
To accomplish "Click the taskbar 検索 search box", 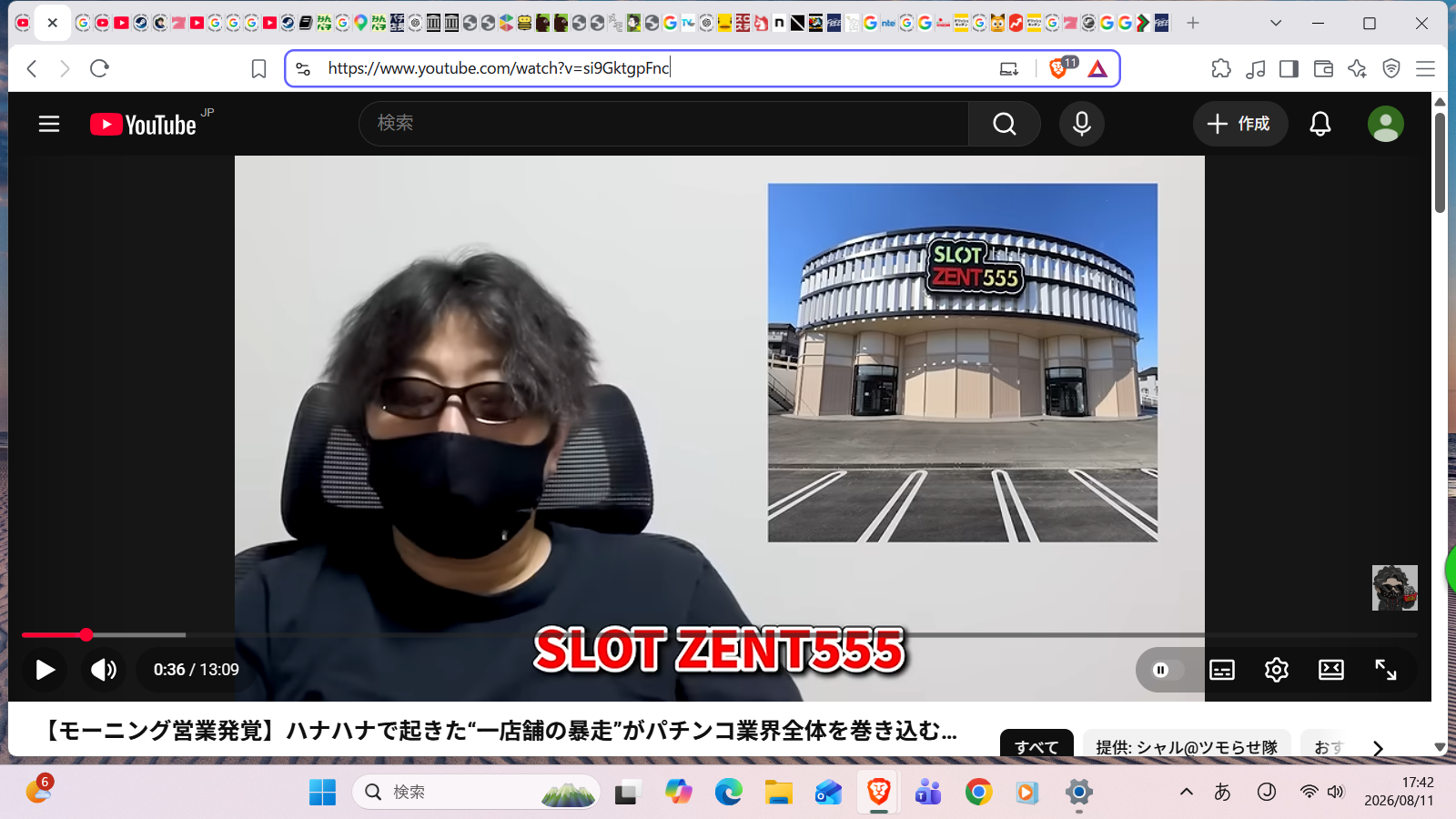I will (x=476, y=793).
